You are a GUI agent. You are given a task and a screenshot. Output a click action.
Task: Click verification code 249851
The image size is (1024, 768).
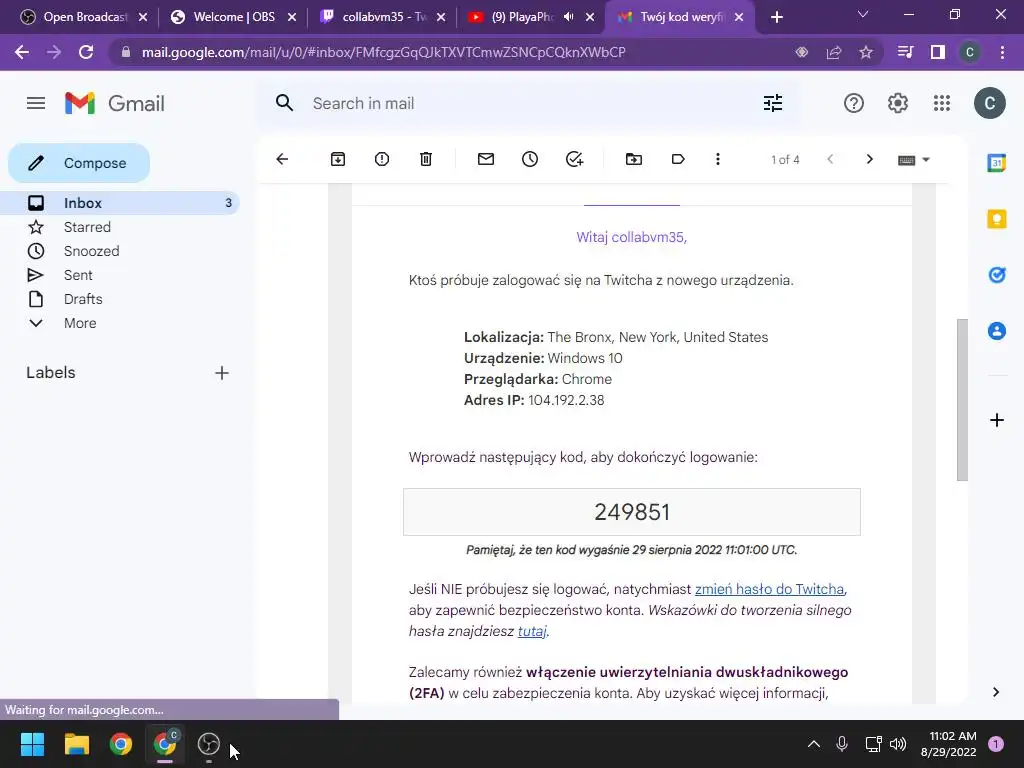632,512
